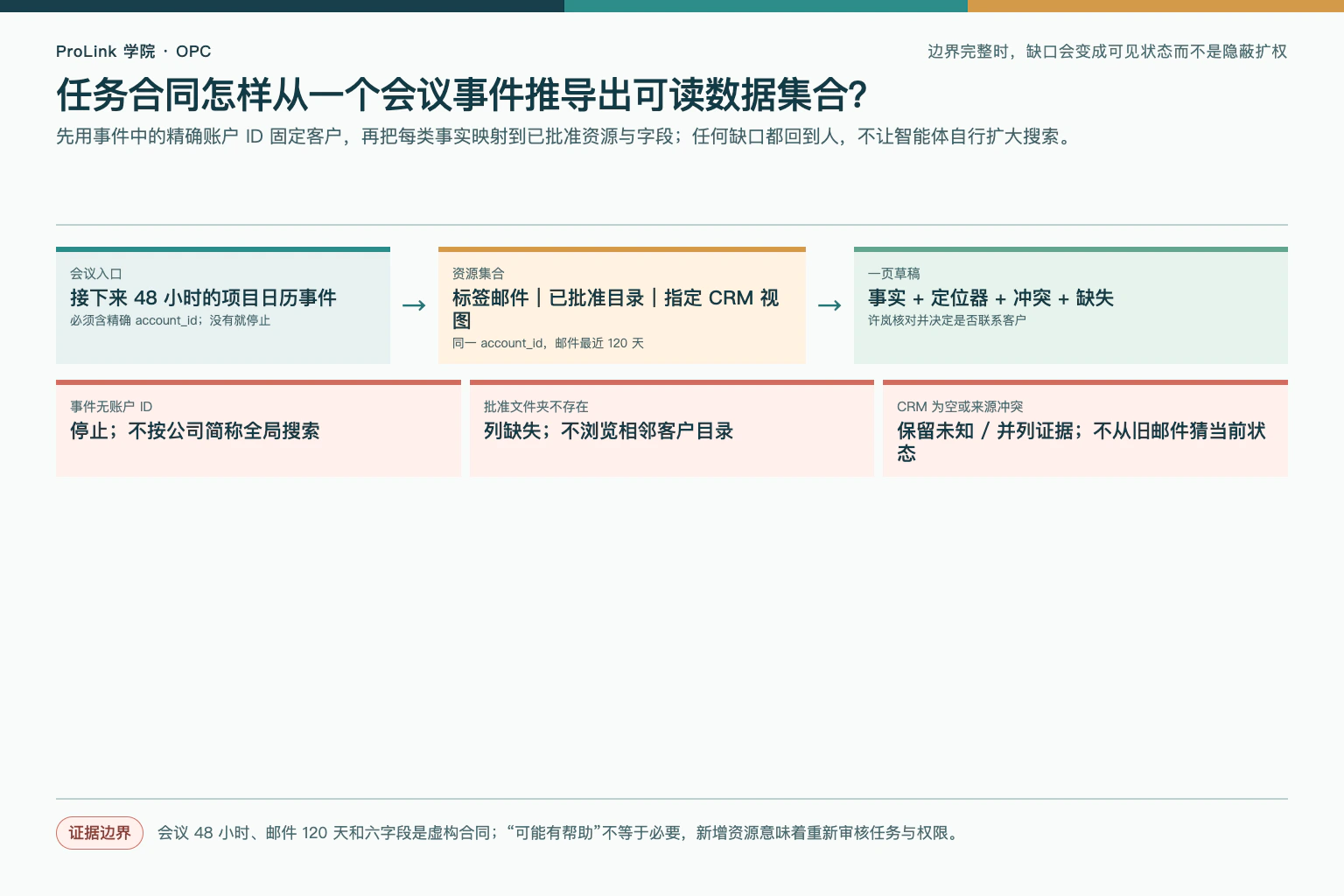1344x896 pixels.
Task: Click the note 同一 account_id，邮件最近 120 天
Action: [x=548, y=343]
